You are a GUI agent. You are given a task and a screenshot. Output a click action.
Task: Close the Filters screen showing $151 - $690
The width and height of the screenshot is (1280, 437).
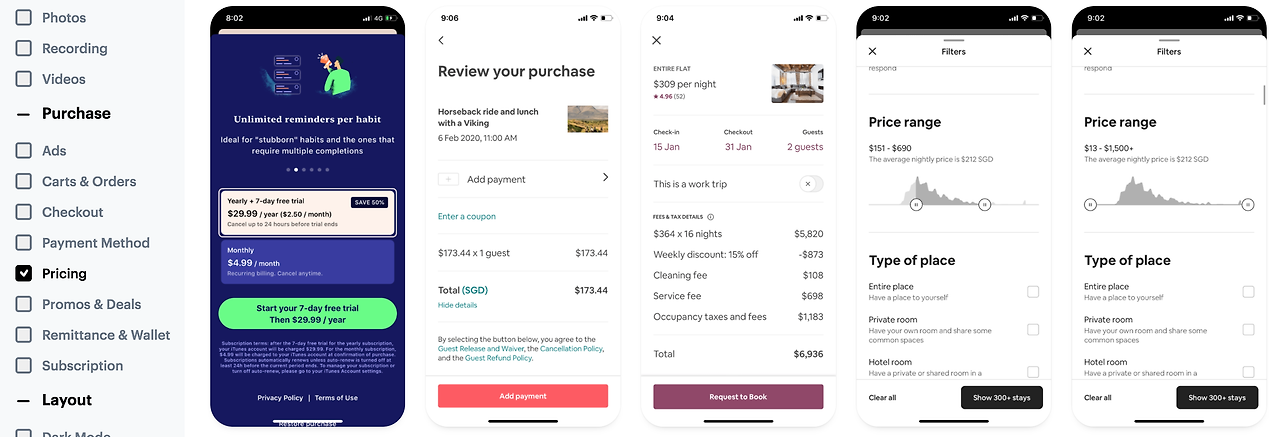(872, 51)
